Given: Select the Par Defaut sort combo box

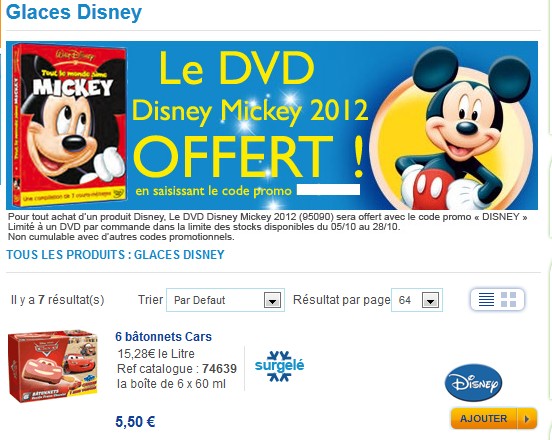Looking at the screenshot, I should 225,300.
